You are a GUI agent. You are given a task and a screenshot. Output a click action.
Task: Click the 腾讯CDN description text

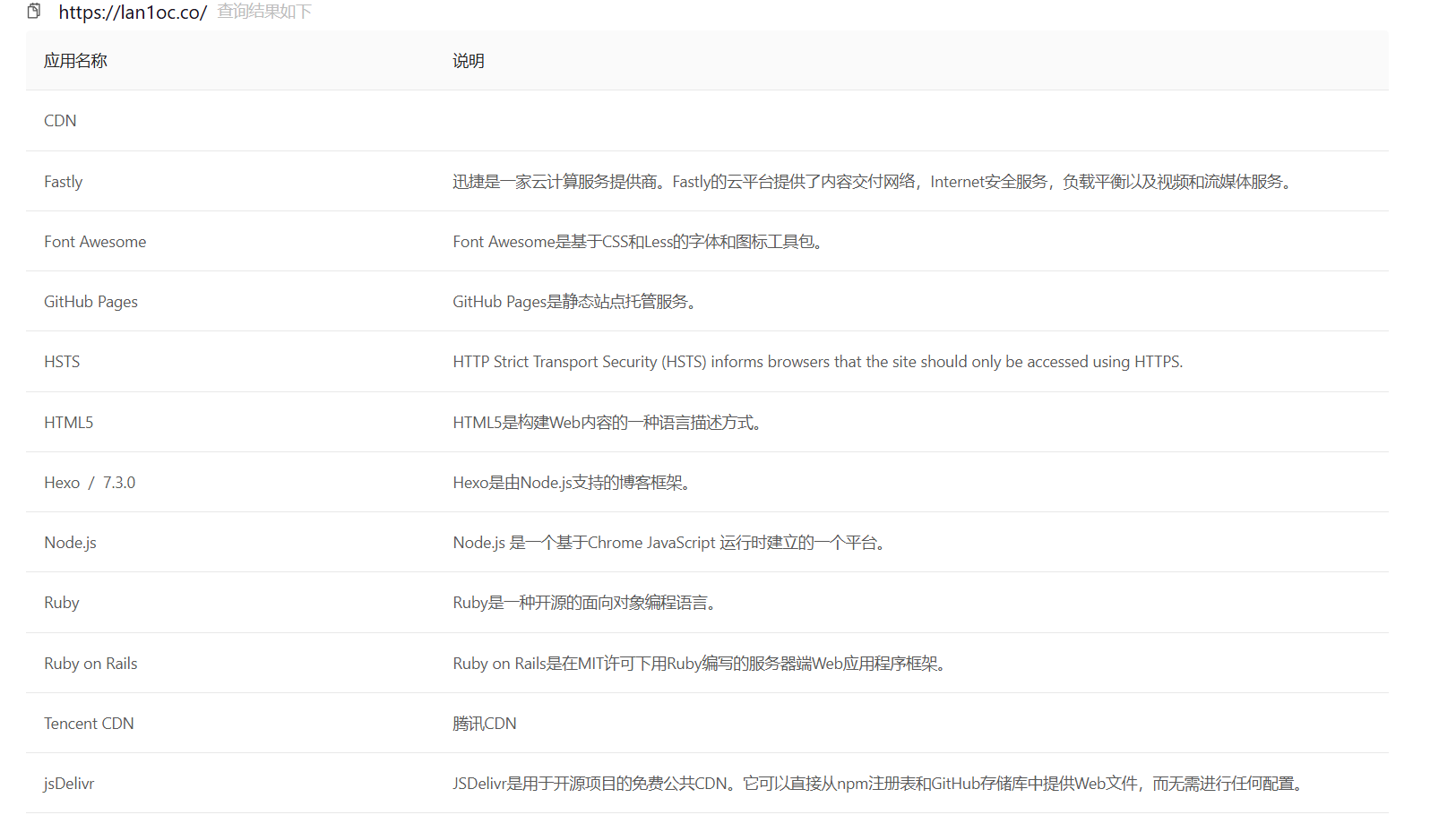pos(484,724)
